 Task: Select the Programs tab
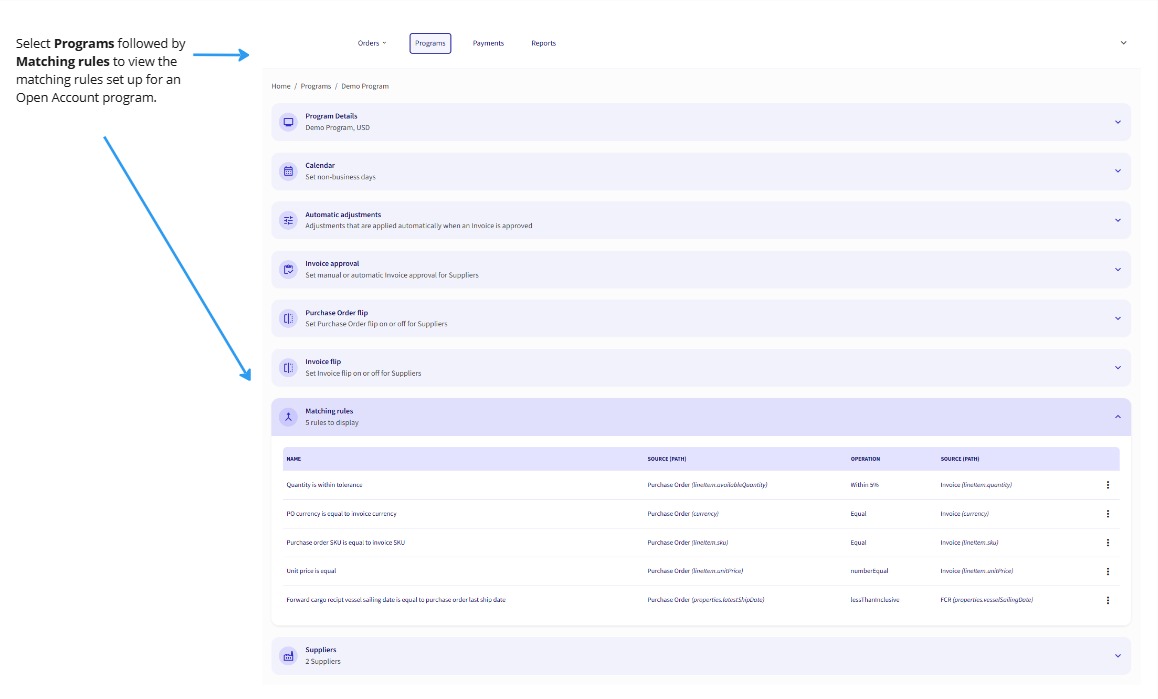pyautogui.click(x=430, y=43)
